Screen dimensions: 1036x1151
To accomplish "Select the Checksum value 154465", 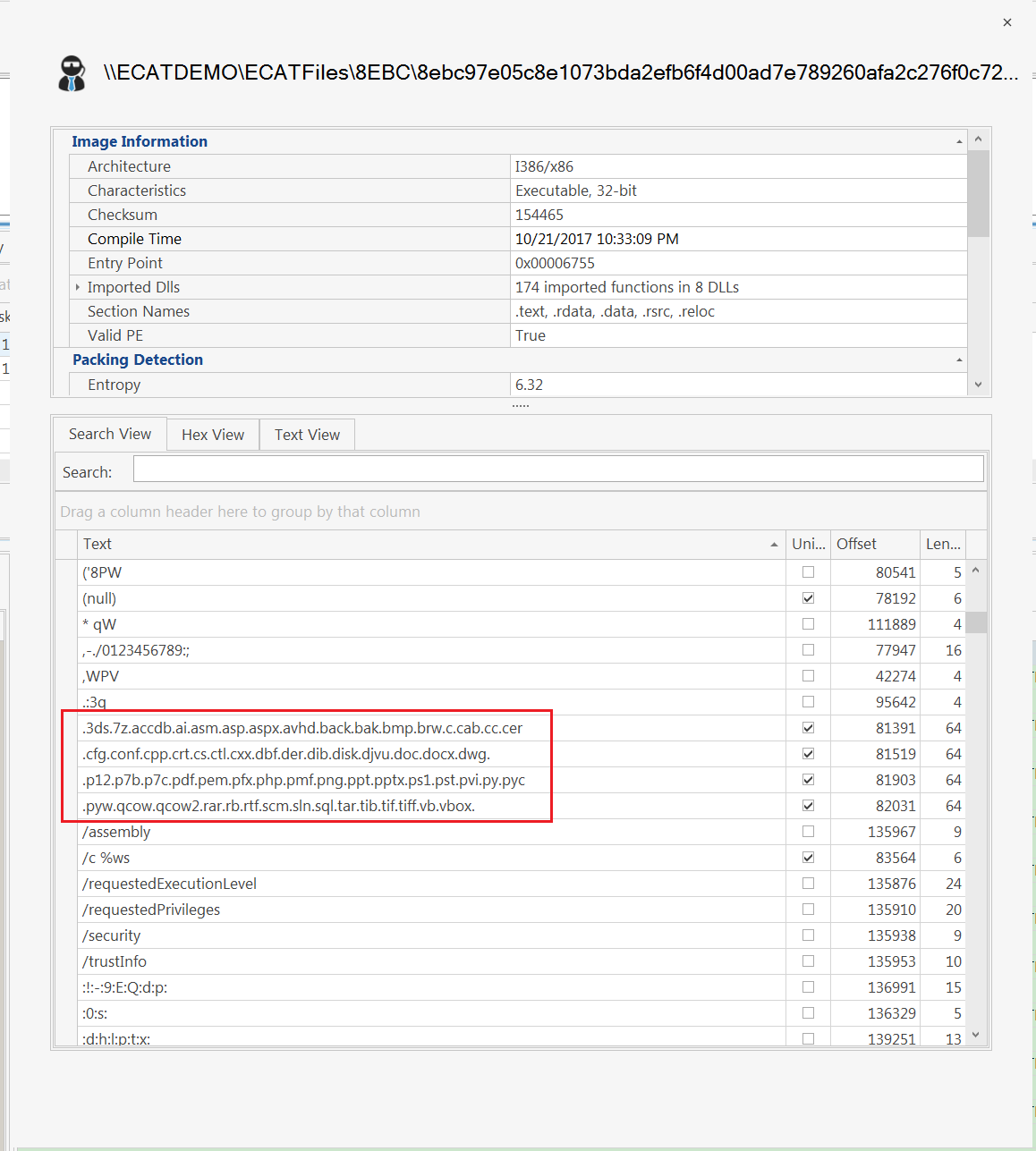I will pyautogui.click(x=539, y=215).
